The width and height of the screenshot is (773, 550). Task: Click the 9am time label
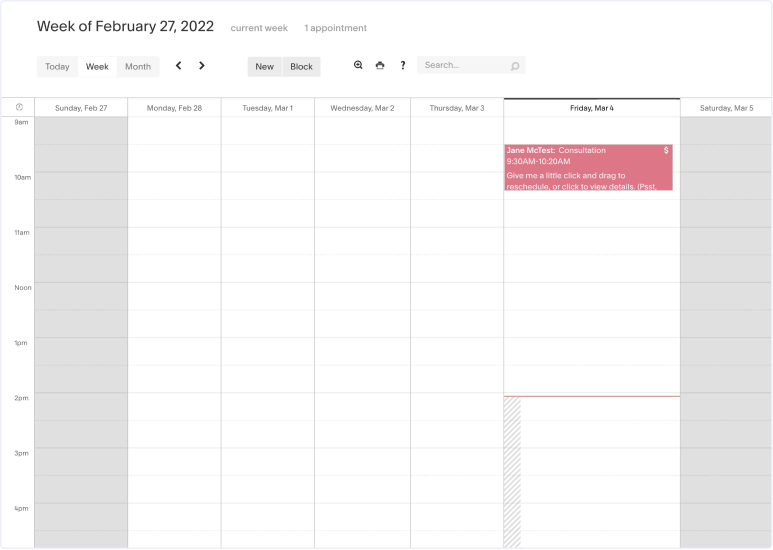point(21,122)
